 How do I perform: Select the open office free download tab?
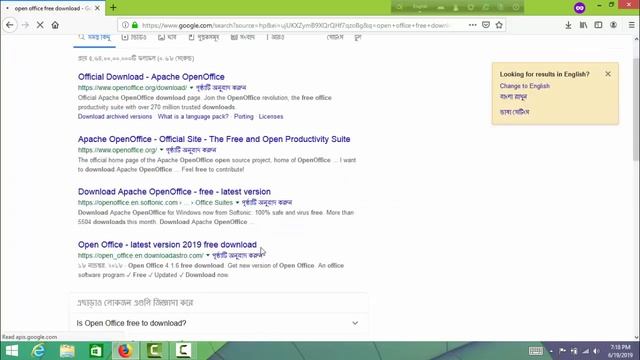(x=52, y=8)
